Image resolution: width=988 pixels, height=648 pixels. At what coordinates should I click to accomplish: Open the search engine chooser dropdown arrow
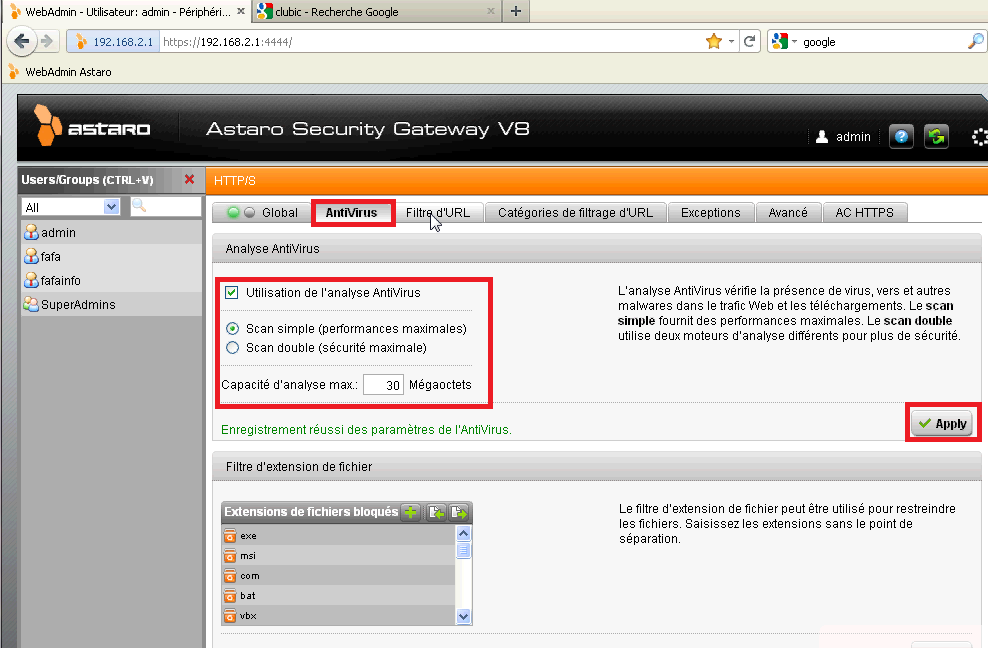pos(794,42)
